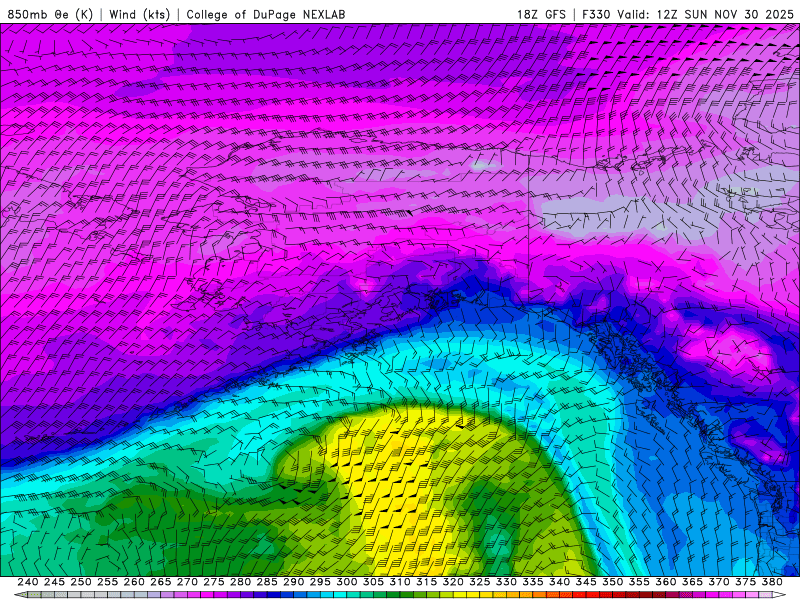The image size is (800, 600).
Task: Select the "College of DuPage NEXLAB" text
Action: [x=266, y=14]
